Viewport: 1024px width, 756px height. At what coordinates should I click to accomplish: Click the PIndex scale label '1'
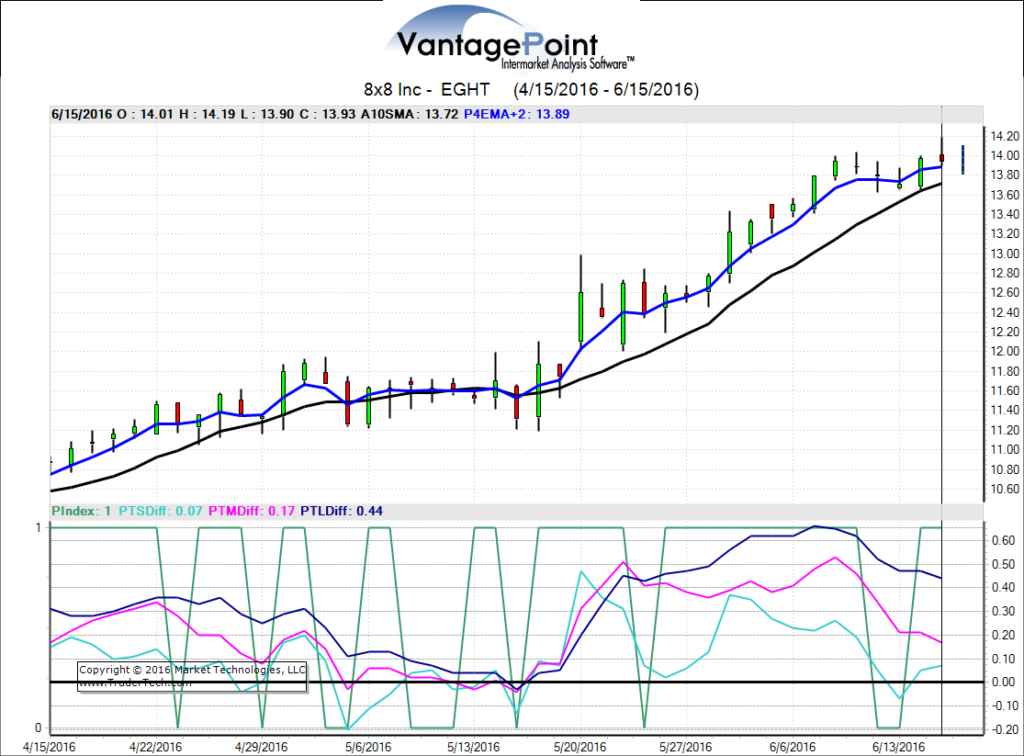pyautogui.click(x=38, y=528)
